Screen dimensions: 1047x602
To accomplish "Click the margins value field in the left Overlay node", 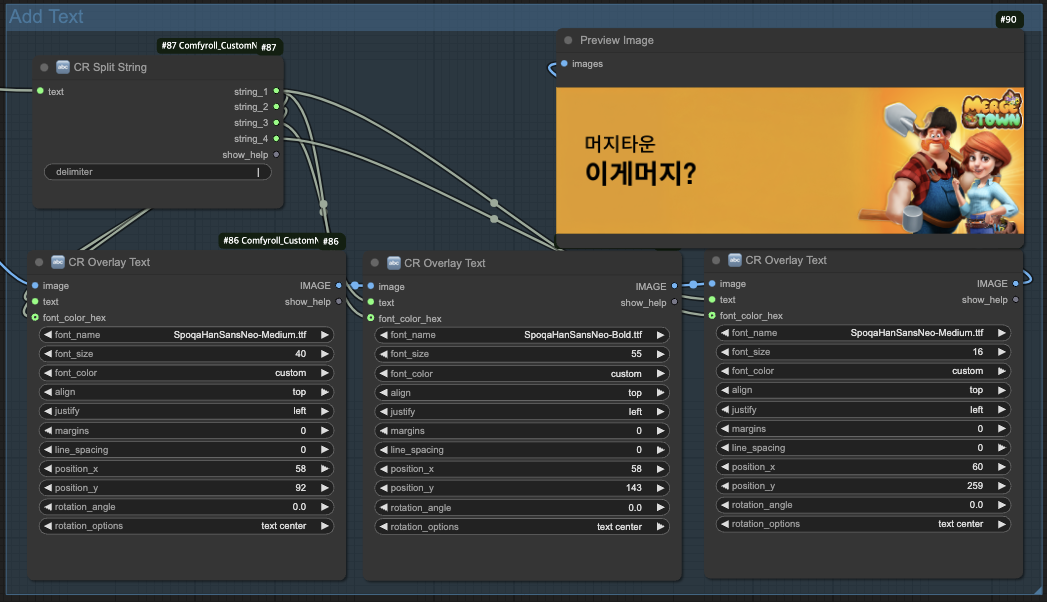I will (186, 430).
